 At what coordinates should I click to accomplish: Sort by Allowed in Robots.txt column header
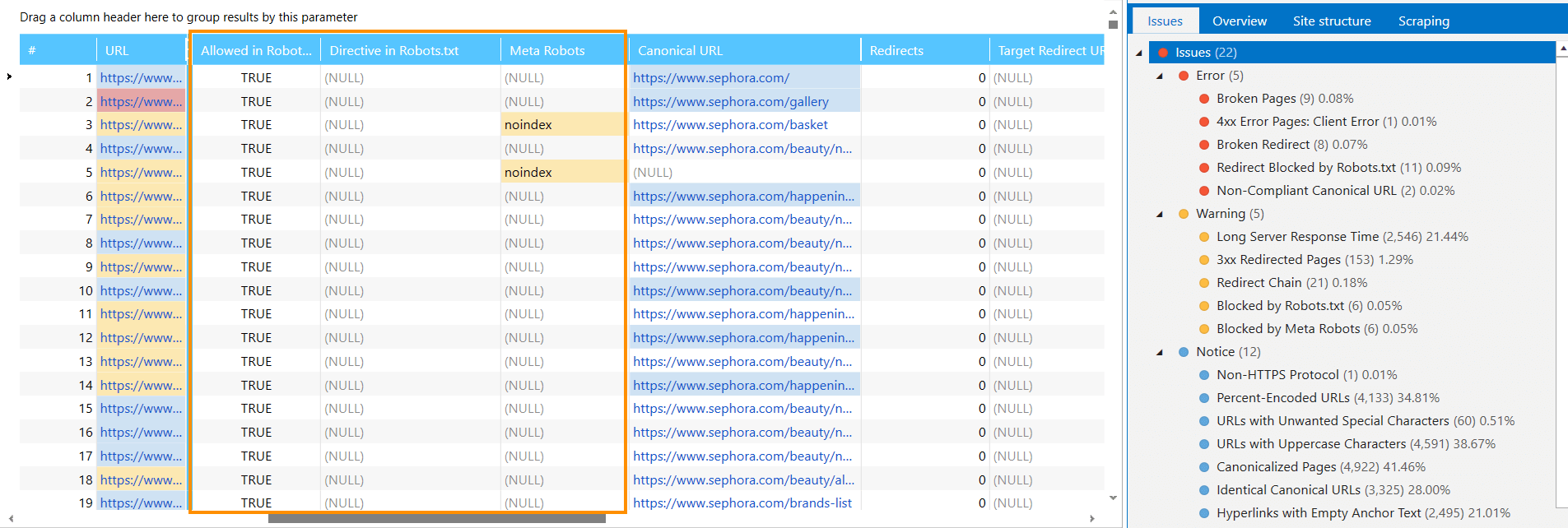[256, 50]
